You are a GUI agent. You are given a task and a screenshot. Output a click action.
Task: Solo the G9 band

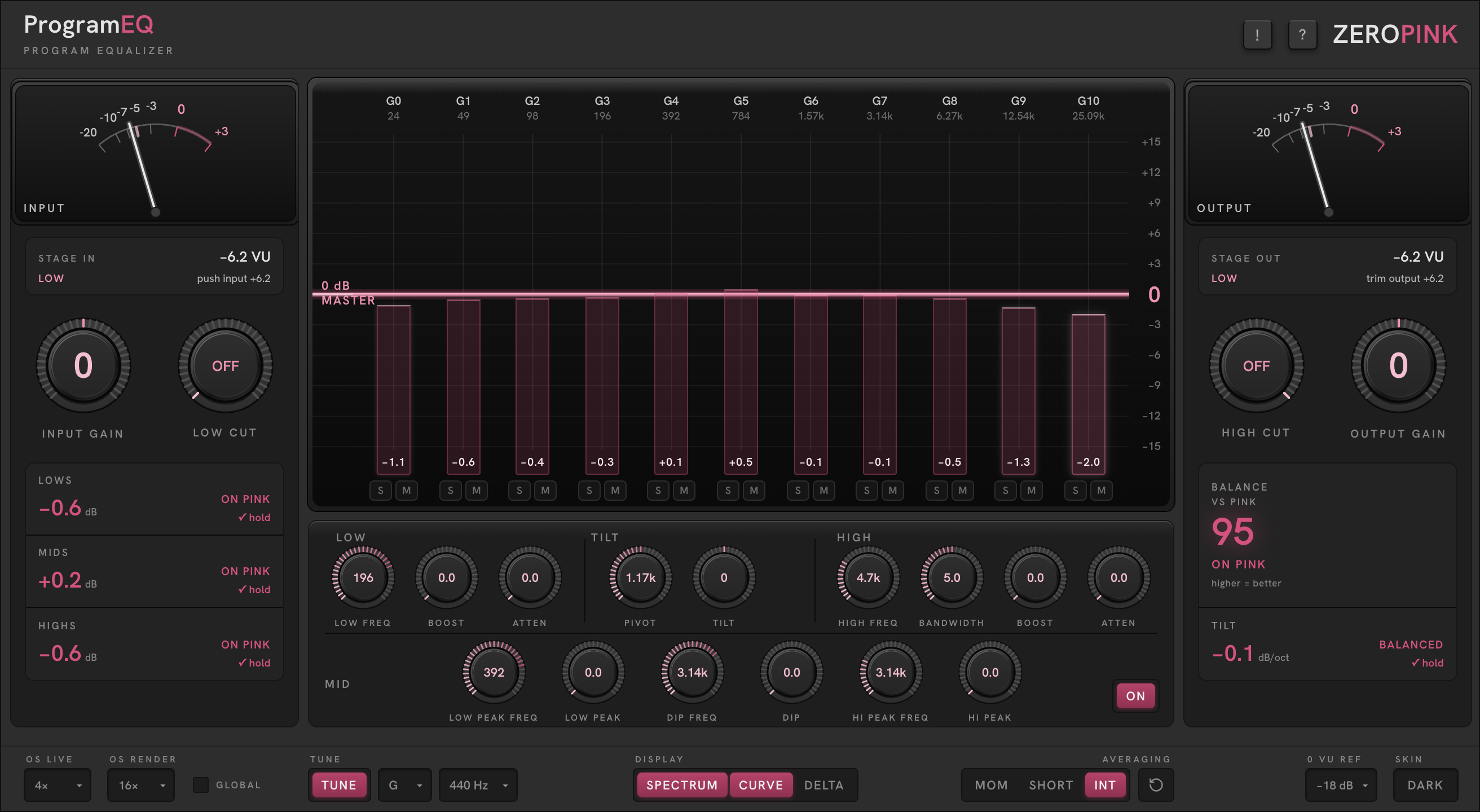click(1006, 491)
